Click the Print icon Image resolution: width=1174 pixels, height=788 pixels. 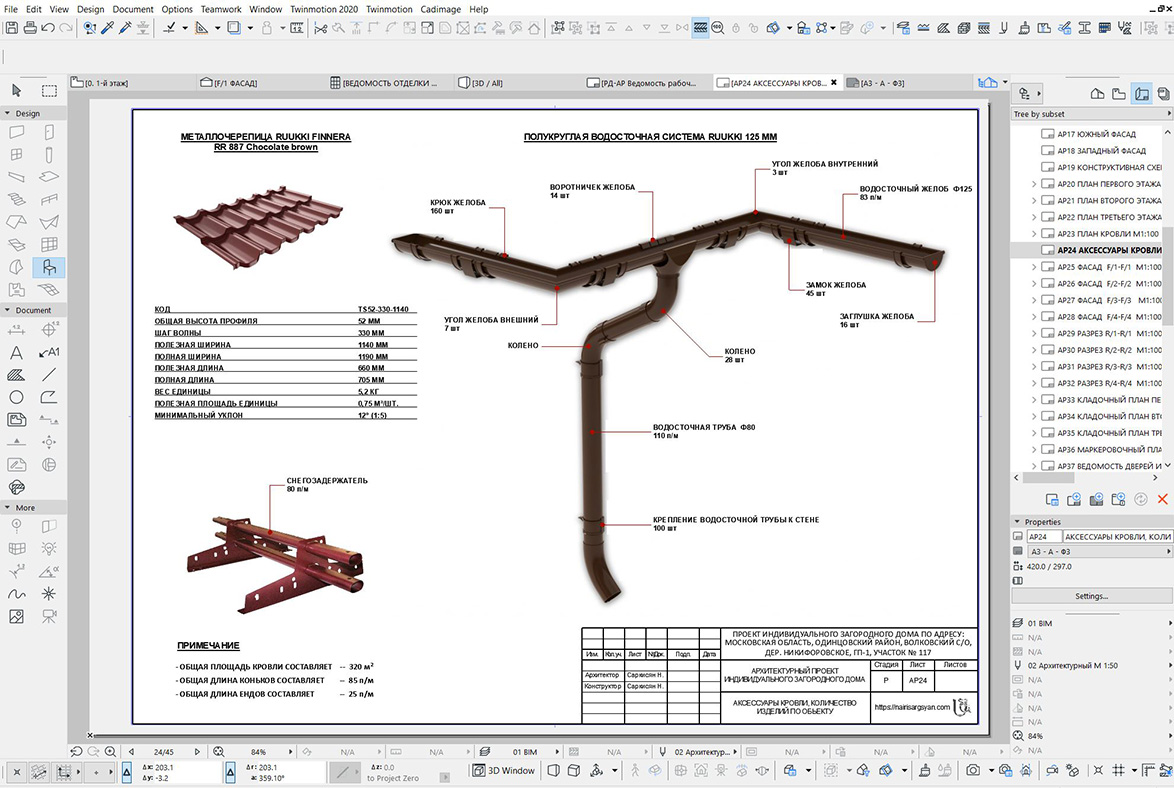click(x=30, y=28)
